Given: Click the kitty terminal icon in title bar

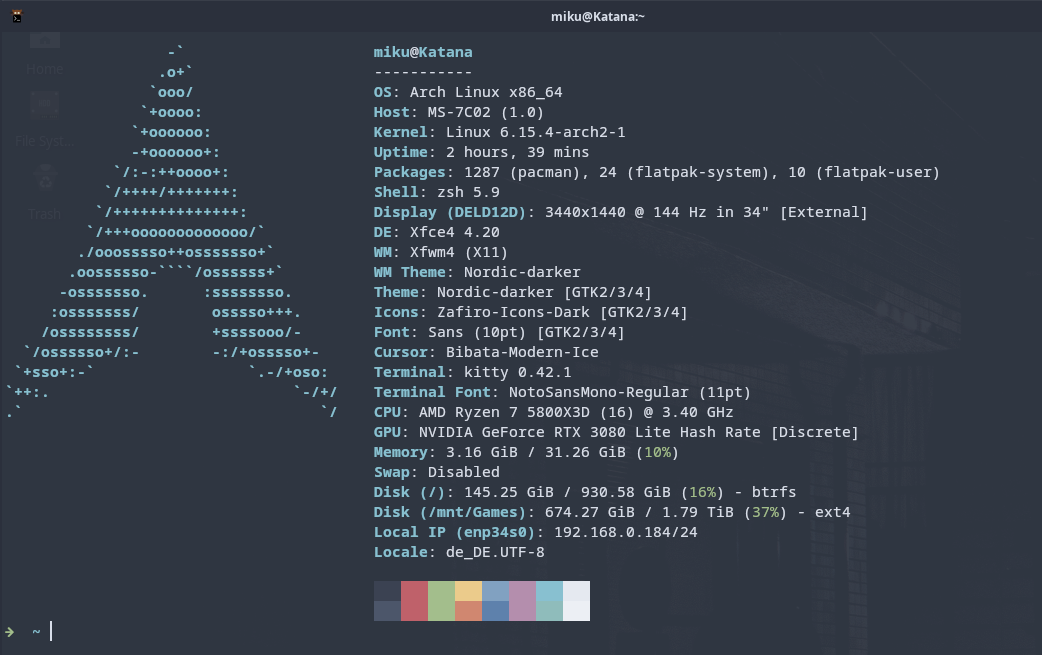Looking at the screenshot, I should (17, 17).
